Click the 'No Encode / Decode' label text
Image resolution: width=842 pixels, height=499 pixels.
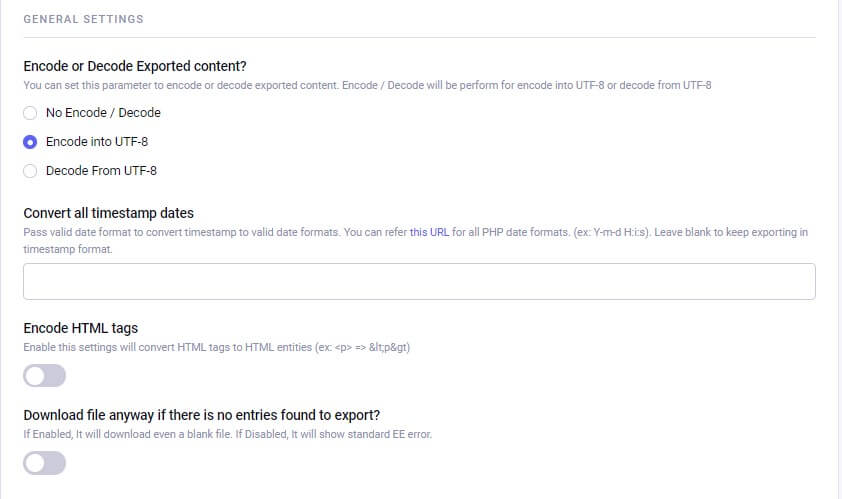coord(103,113)
